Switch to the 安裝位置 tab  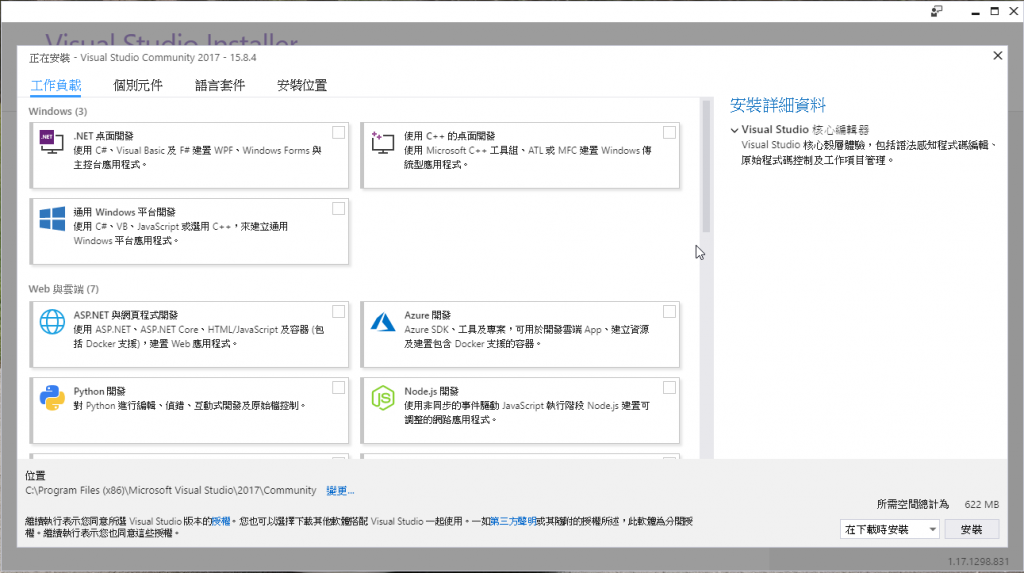(x=302, y=85)
